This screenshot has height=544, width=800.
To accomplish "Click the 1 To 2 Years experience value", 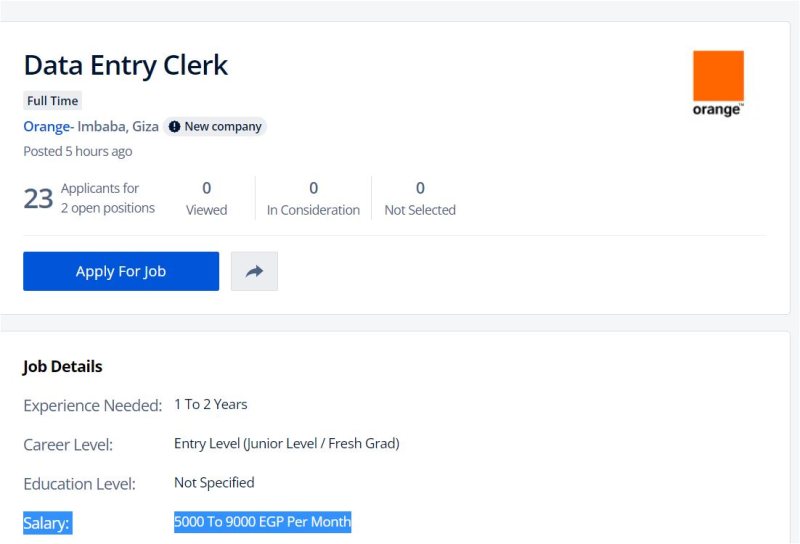I will [x=211, y=404].
